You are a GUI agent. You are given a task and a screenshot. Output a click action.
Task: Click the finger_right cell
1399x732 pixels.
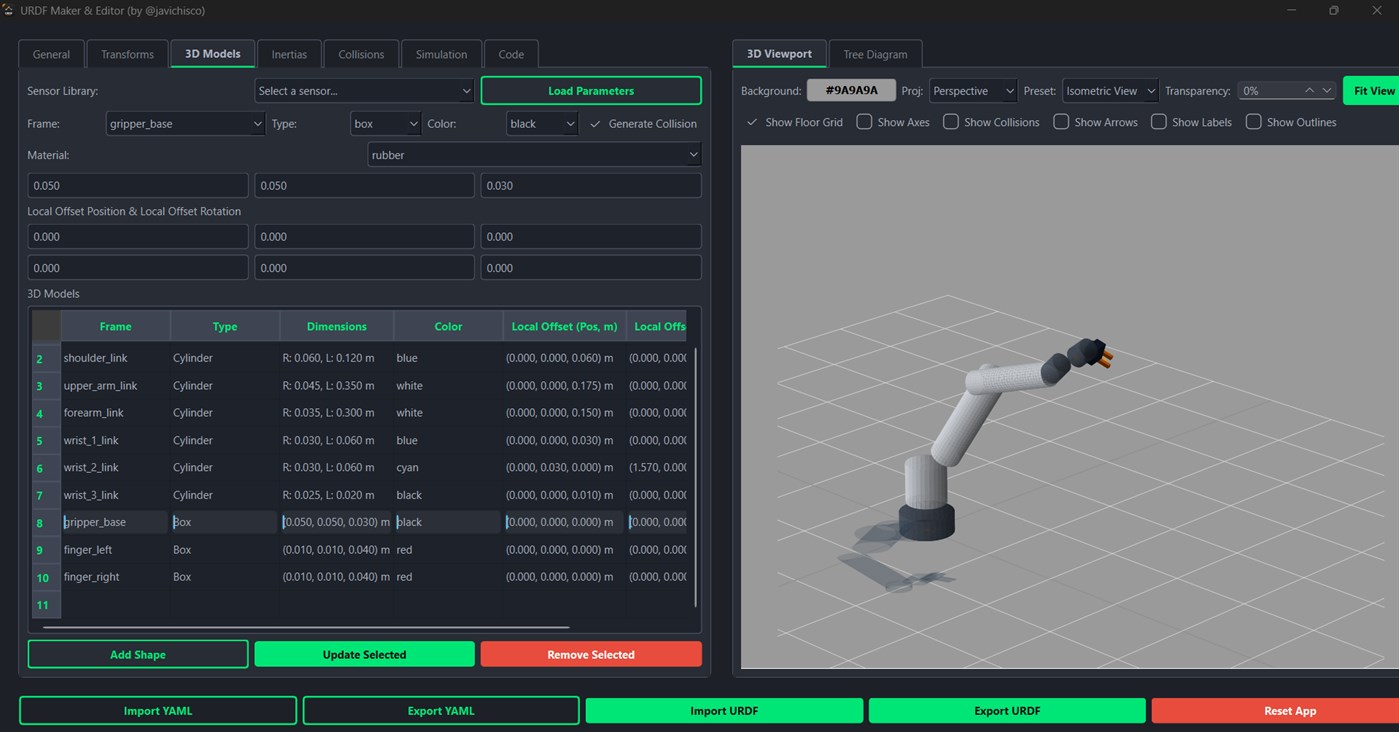(115, 577)
